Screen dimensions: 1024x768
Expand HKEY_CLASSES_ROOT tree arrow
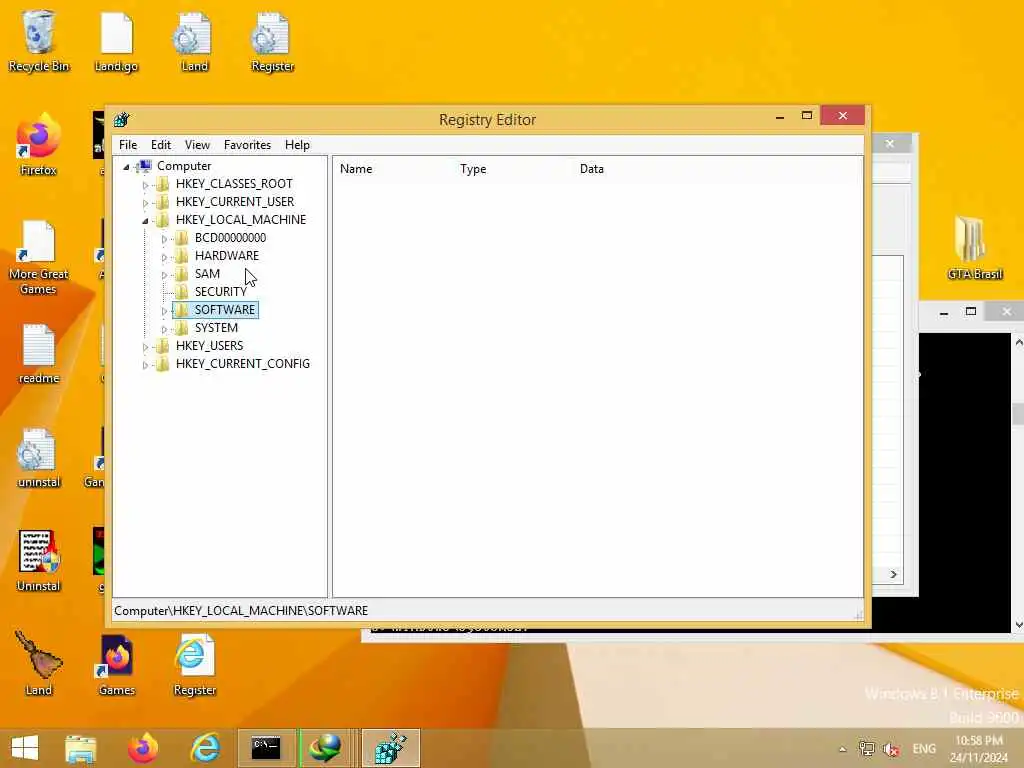tap(145, 185)
